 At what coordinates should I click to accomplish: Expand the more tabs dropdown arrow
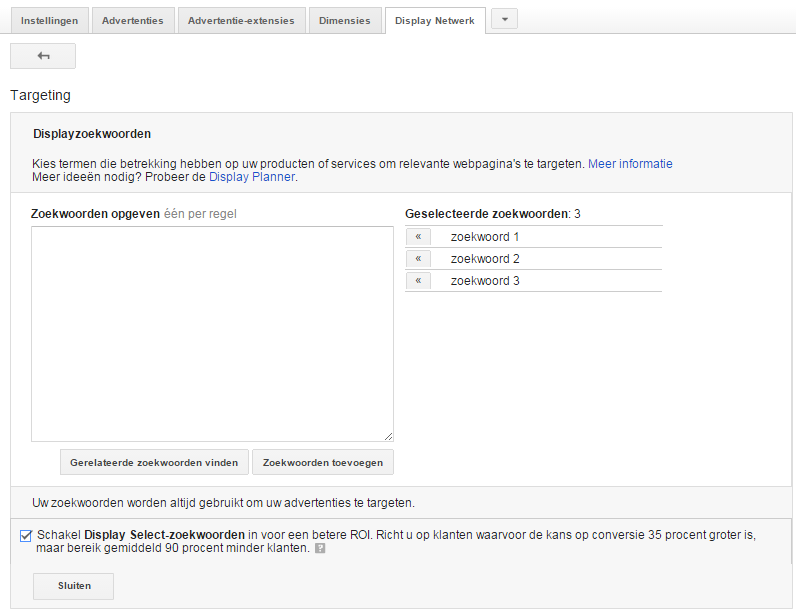(x=504, y=20)
